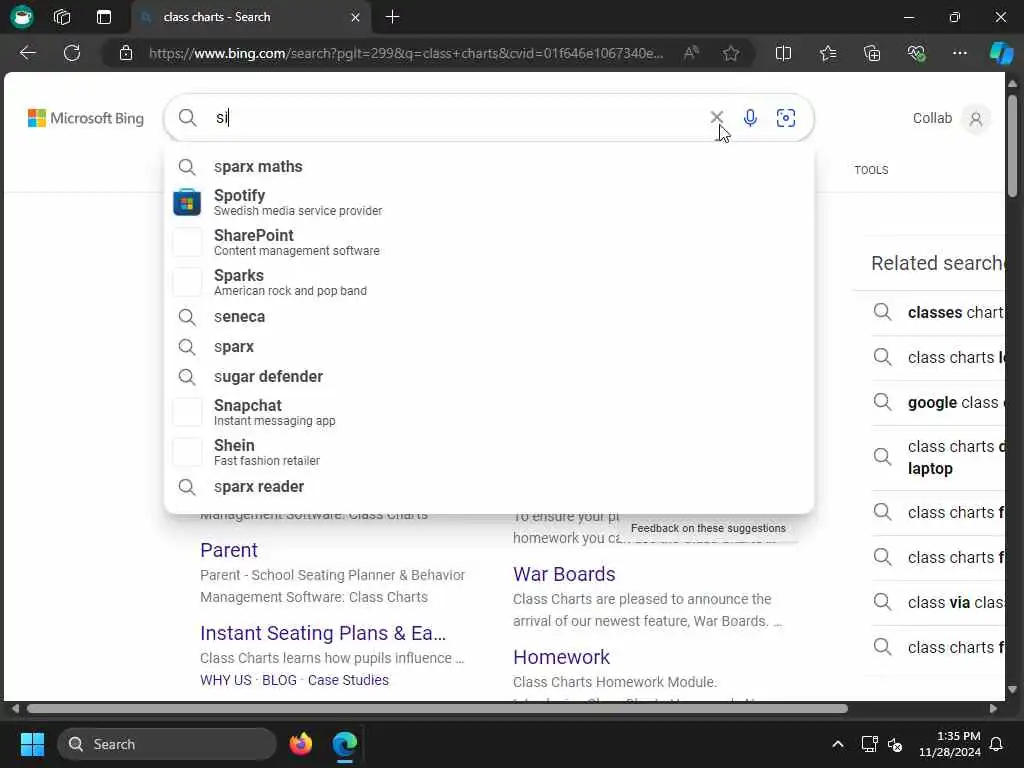Close the class charts - Search tab
1024x768 pixels.
click(x=355, y=17)
